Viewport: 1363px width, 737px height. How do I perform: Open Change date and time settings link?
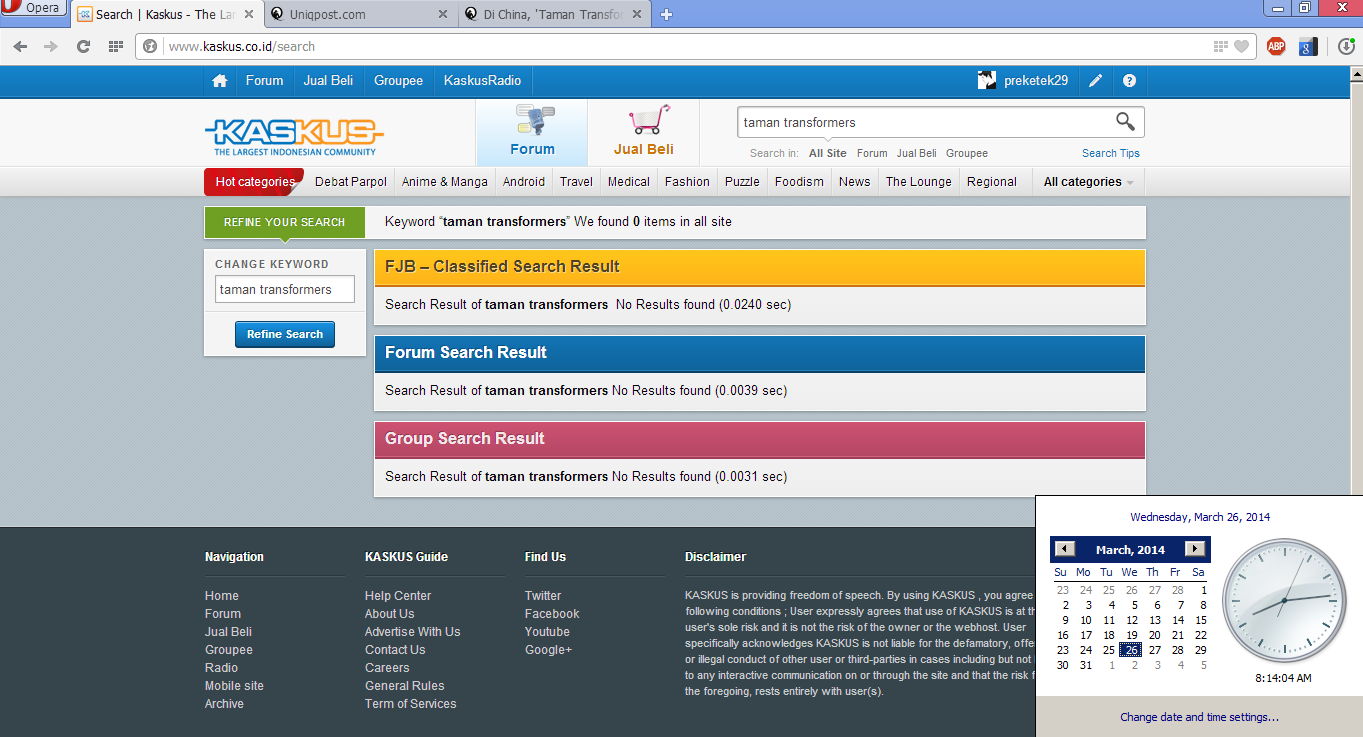(x=1199, y=717)
